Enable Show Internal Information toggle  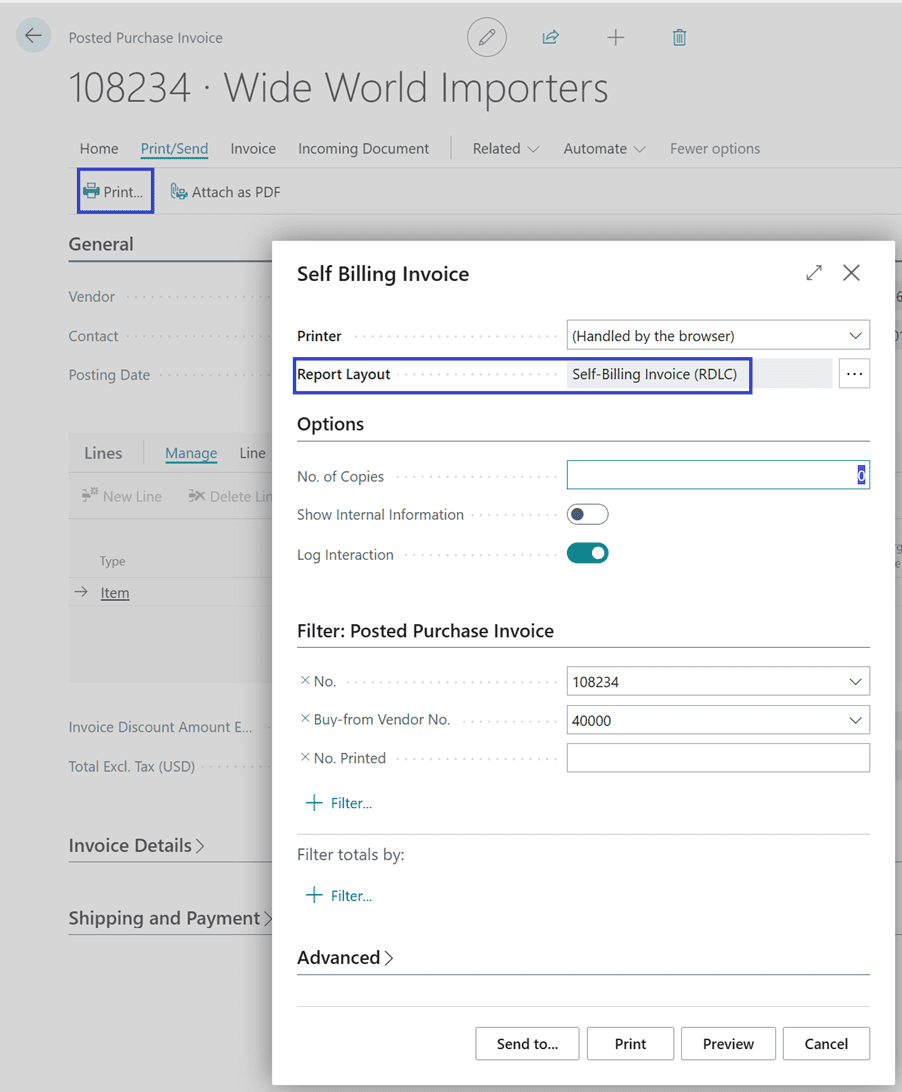(587, 515)
